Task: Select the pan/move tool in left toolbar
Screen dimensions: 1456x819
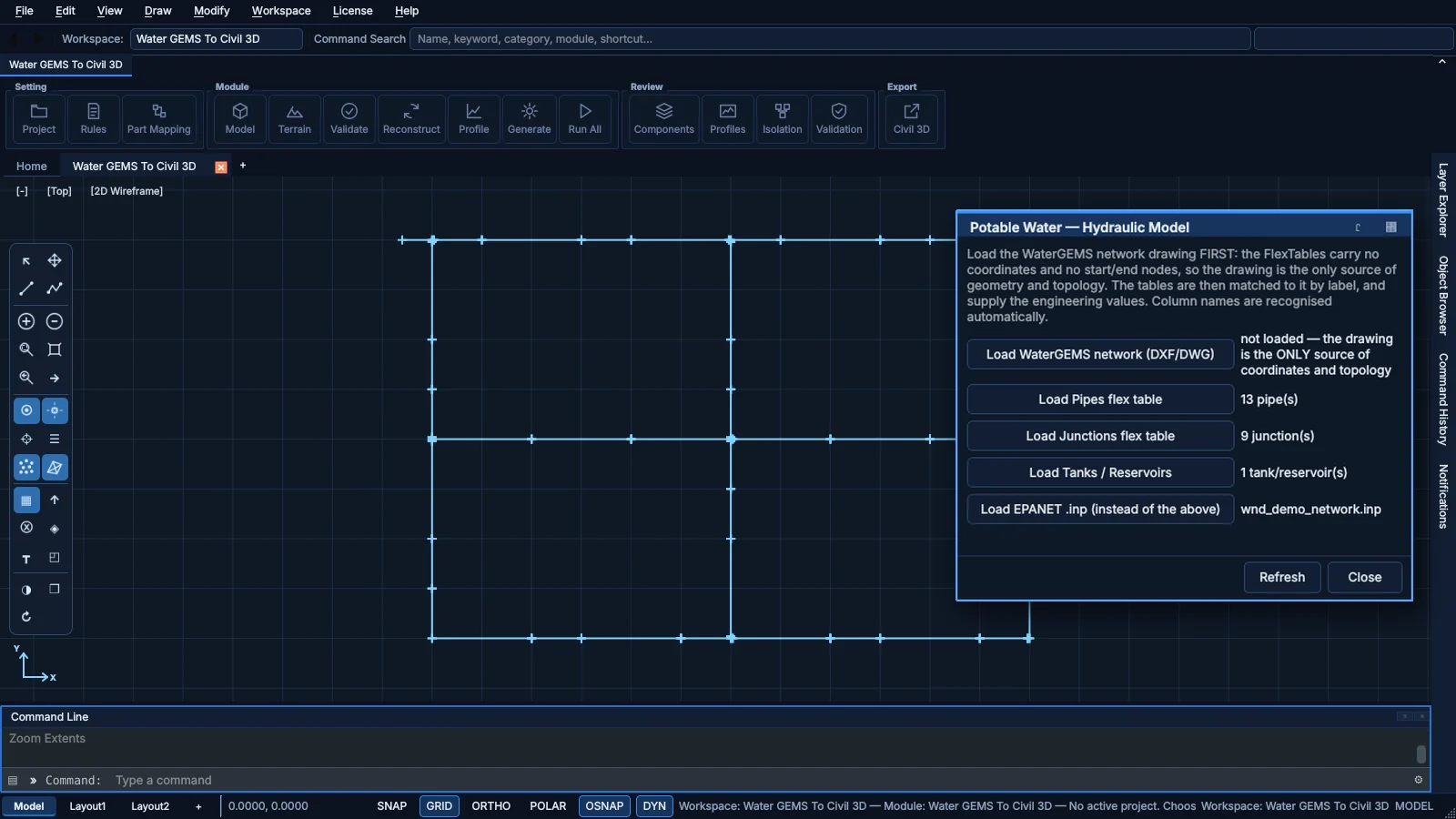Action: coord(55,260)
